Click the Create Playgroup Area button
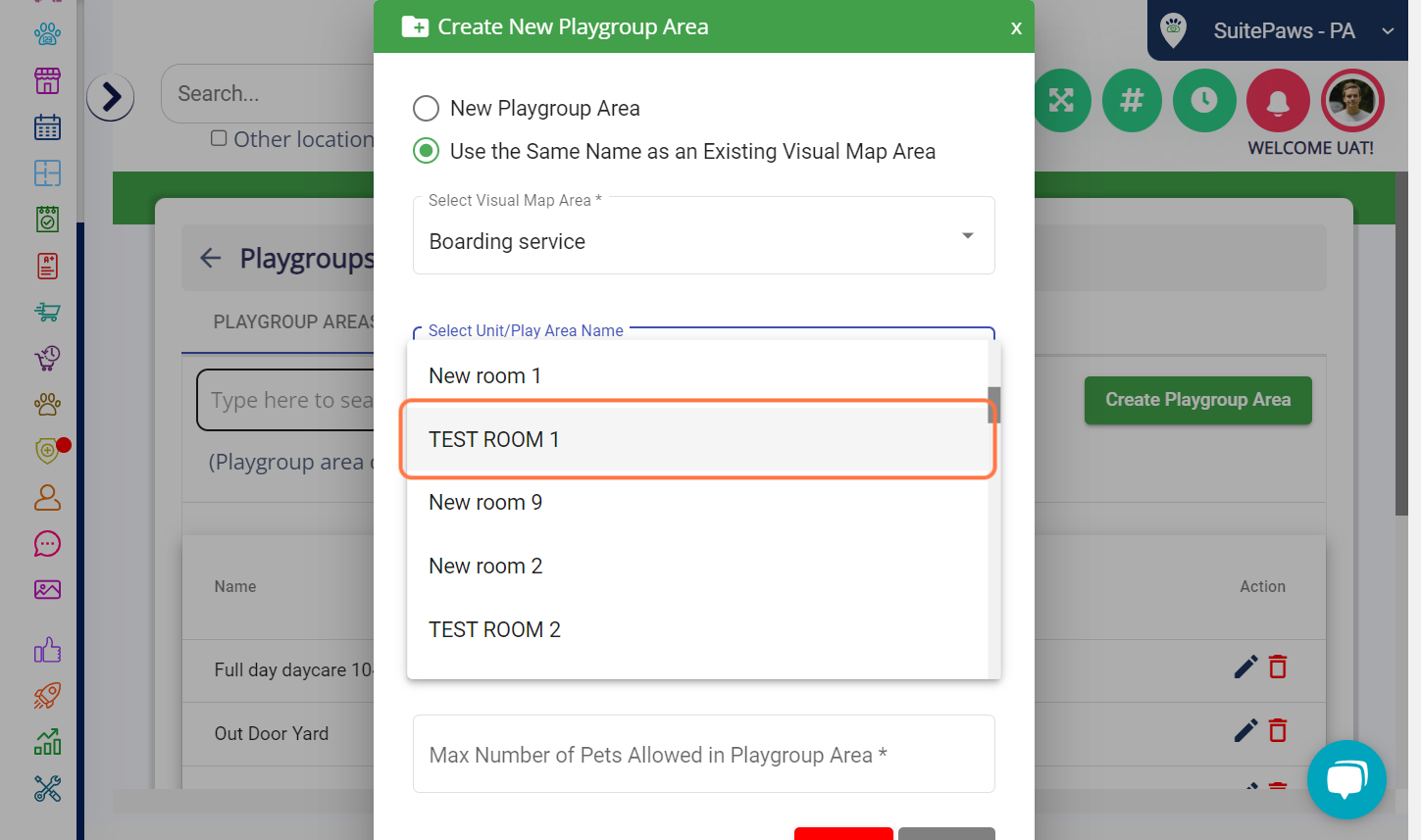1421x840 pixels. 1197,400
